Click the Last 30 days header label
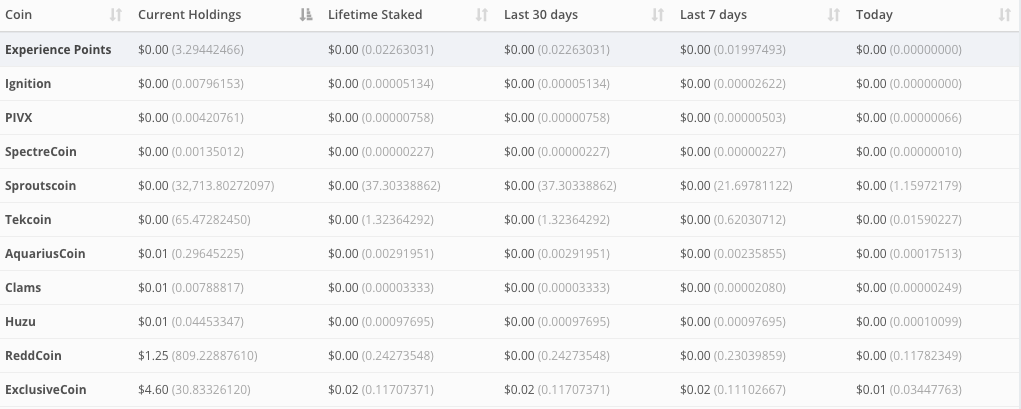Viewport: 1021px width, 409px height. [541, 15]
